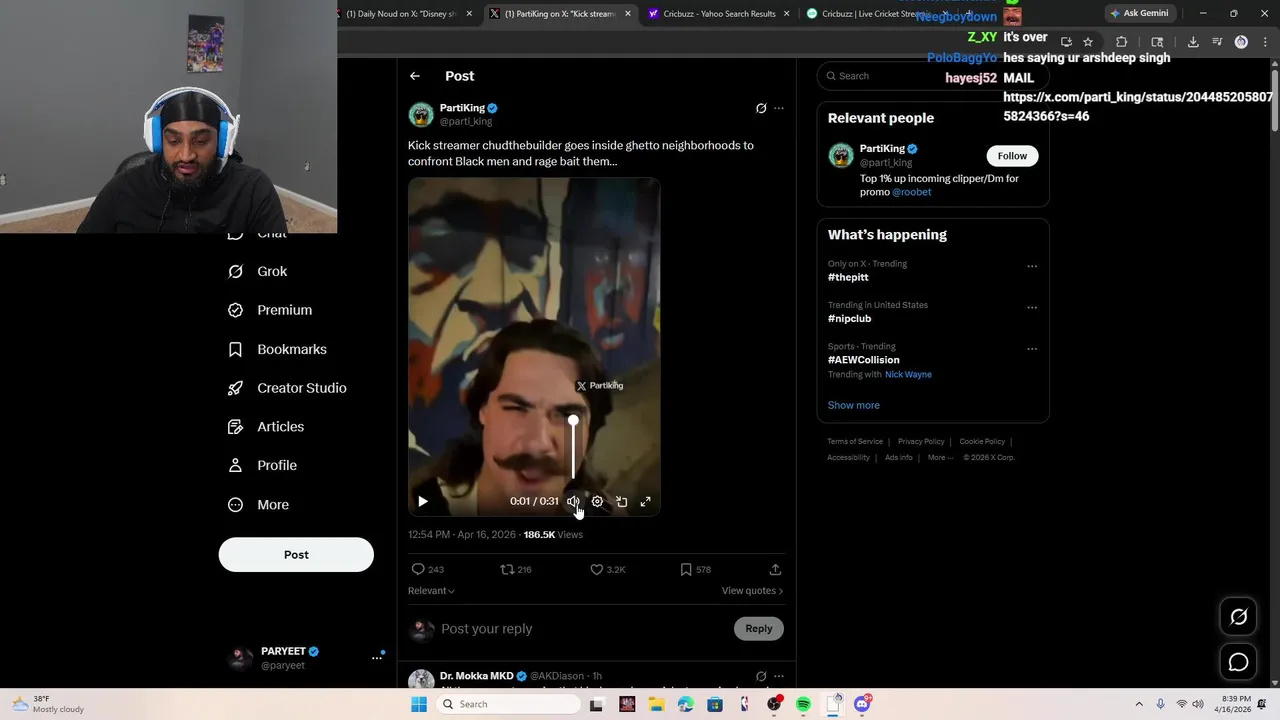Expand the video to fullscreen
Screen dimensions: 1280x720
click(645, 501)
